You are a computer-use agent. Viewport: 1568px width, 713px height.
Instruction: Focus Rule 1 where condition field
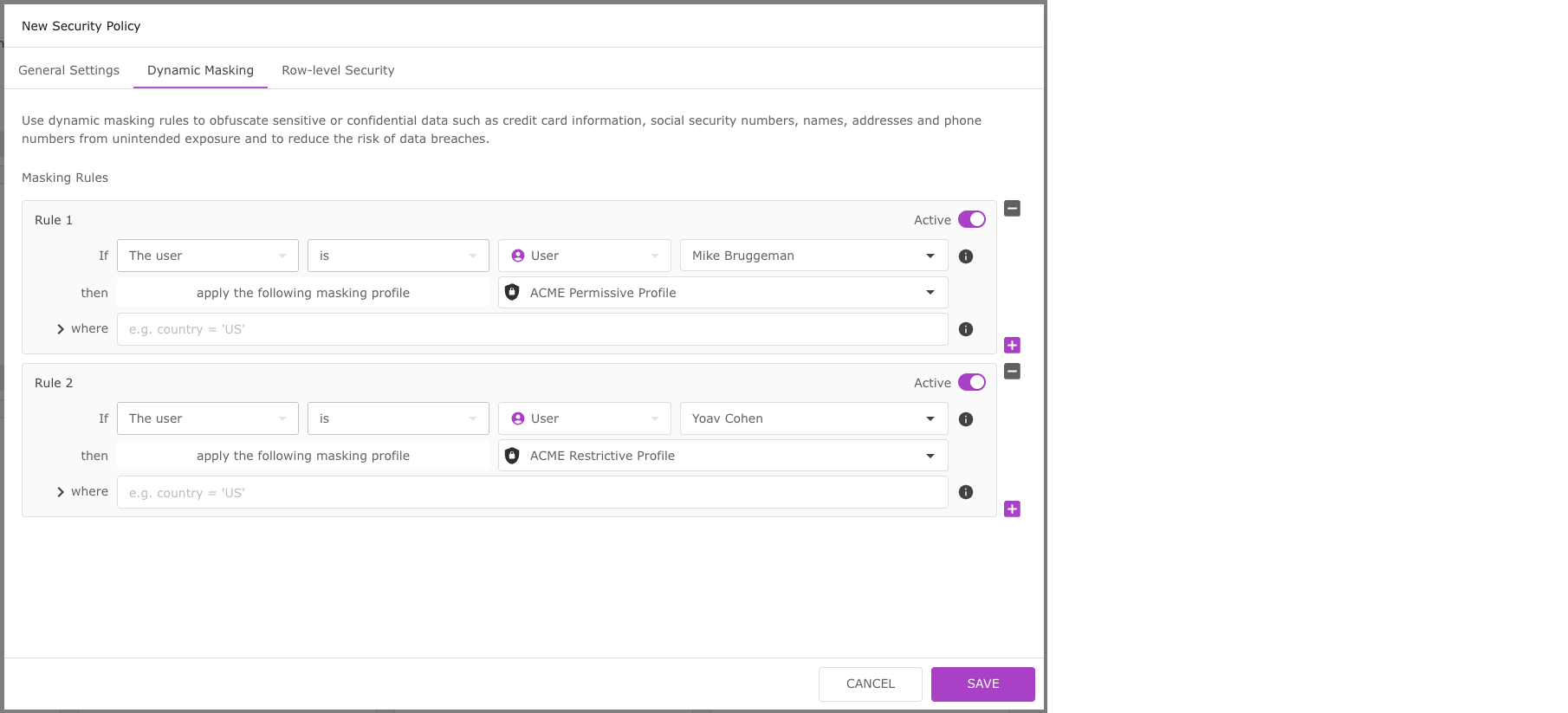click(533, 329)
